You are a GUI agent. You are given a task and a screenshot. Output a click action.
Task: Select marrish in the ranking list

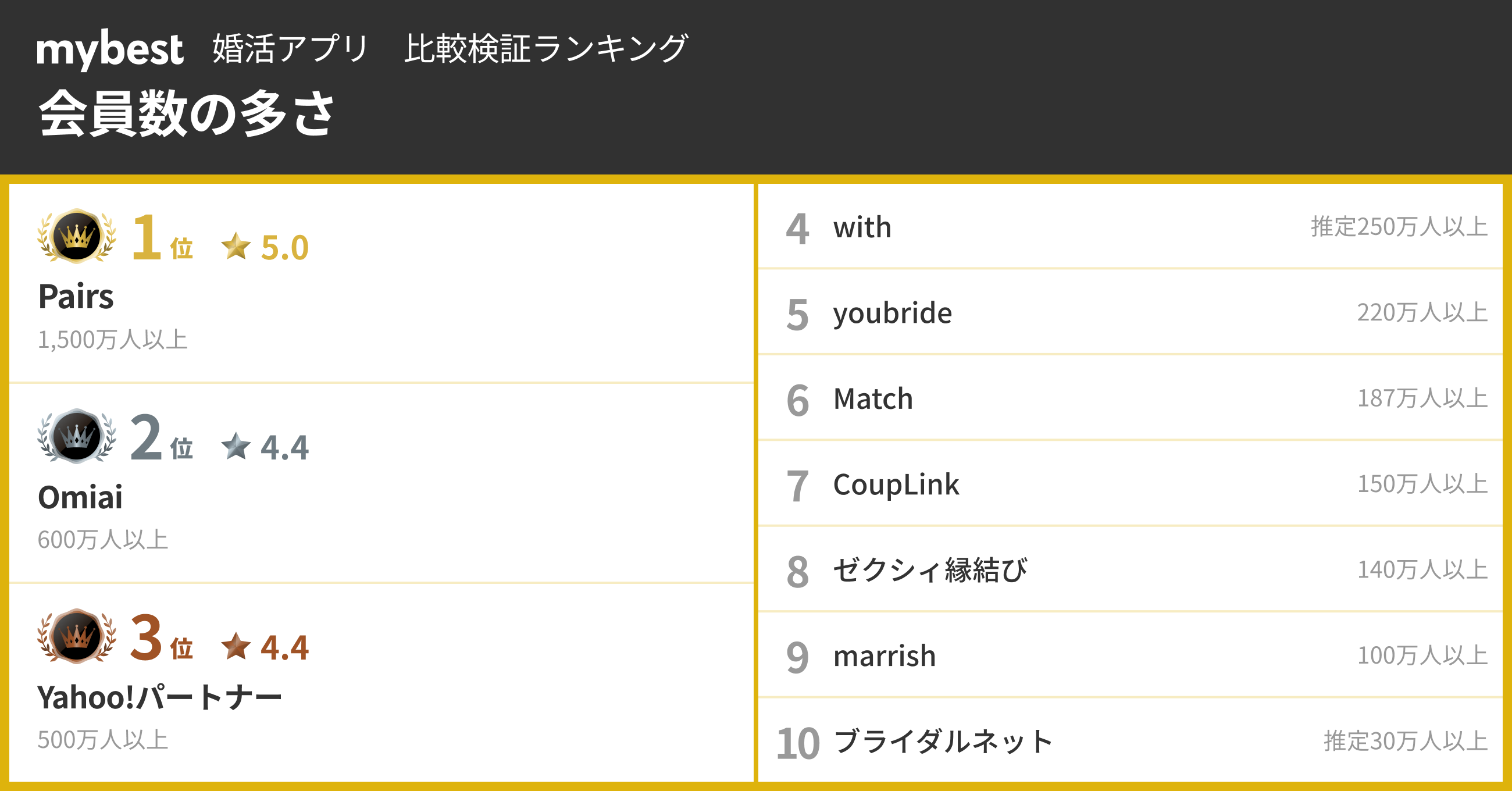tap(884, 656)
